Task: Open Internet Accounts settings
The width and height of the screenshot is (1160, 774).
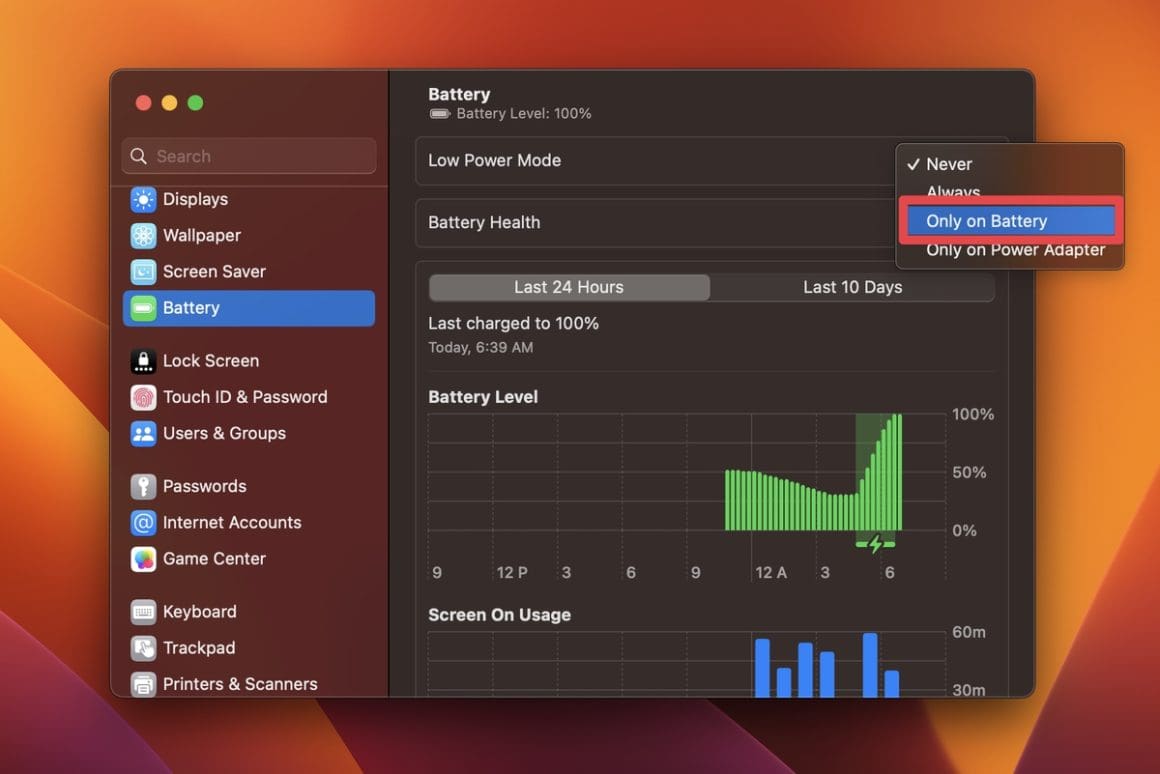Action: [142, 522]
